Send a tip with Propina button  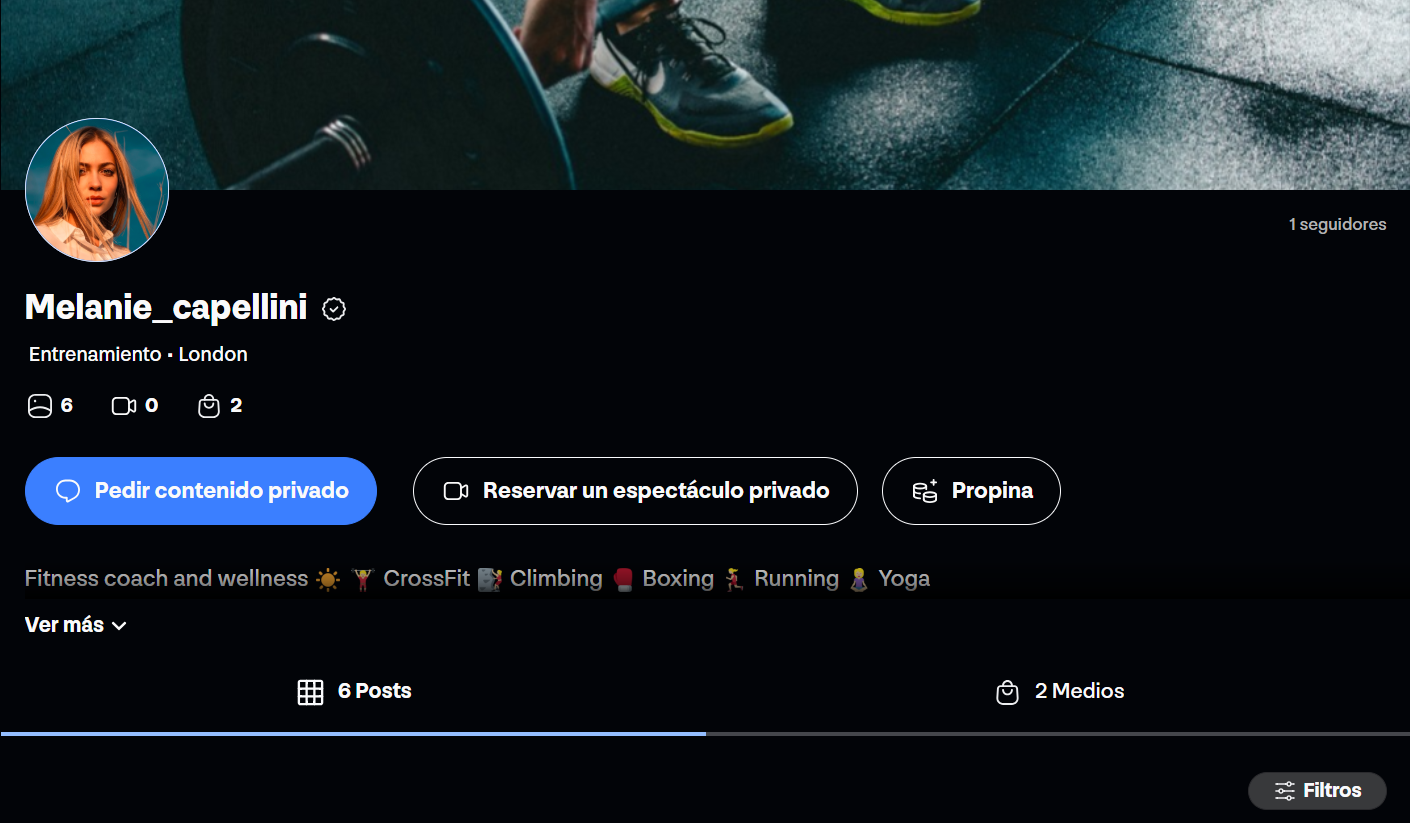tap(971, 491)
